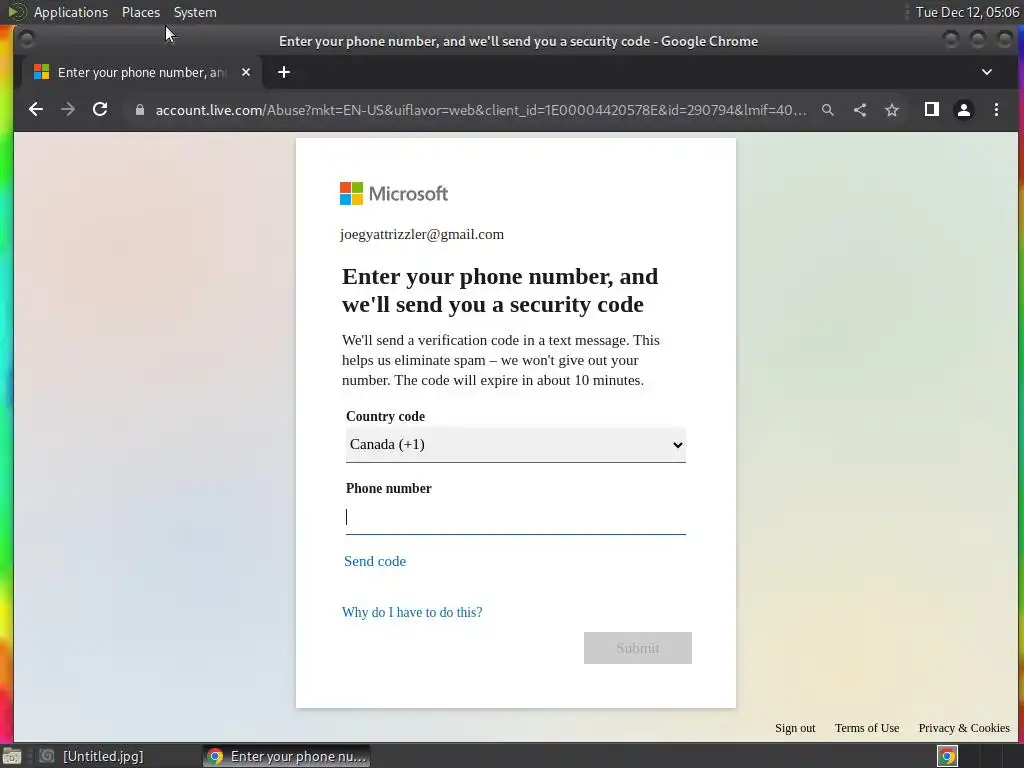Click the Send code link
Image resolution: width=1024 pixels, height=768 pixels.
coord(375,561)
